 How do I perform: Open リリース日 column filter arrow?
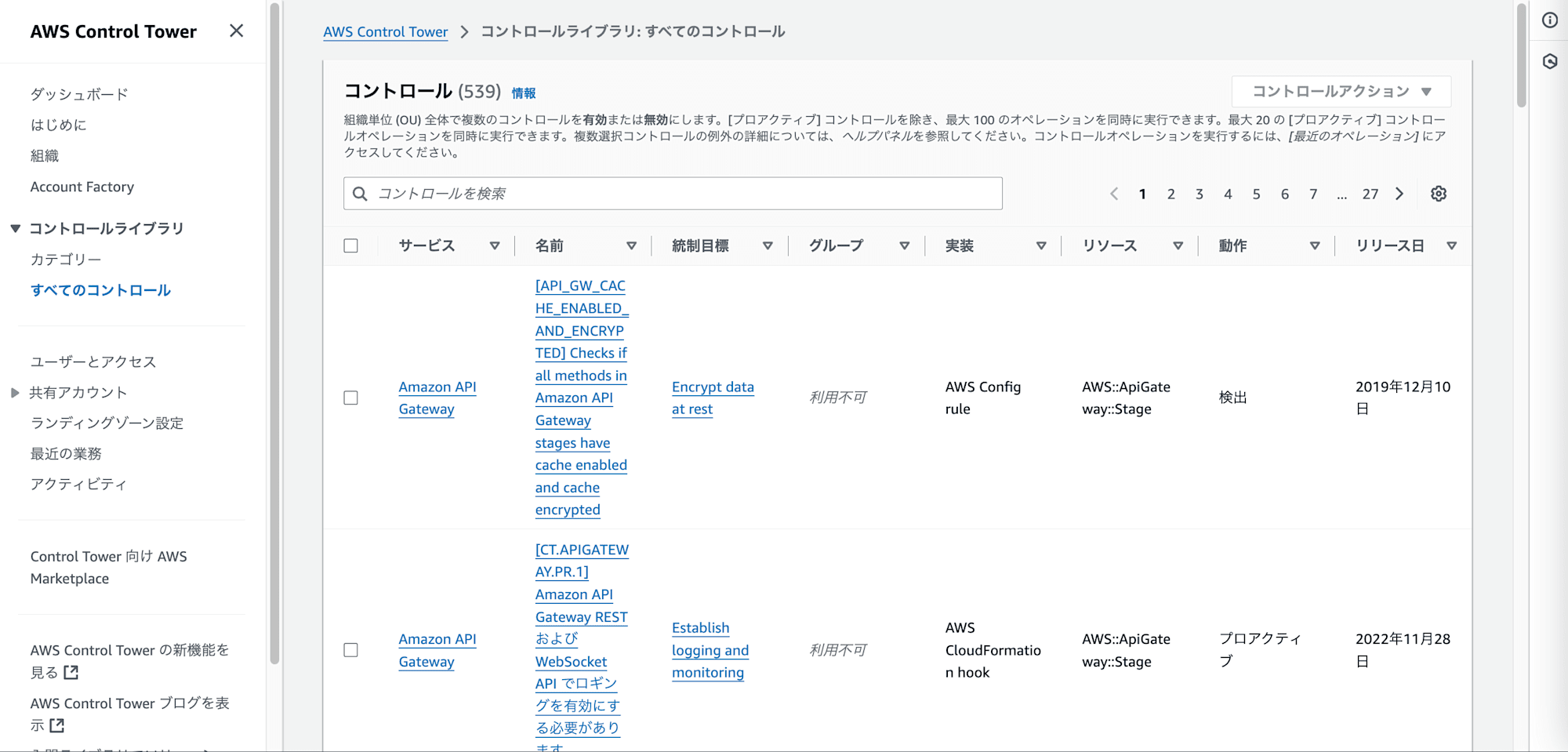click(1451, 245)
